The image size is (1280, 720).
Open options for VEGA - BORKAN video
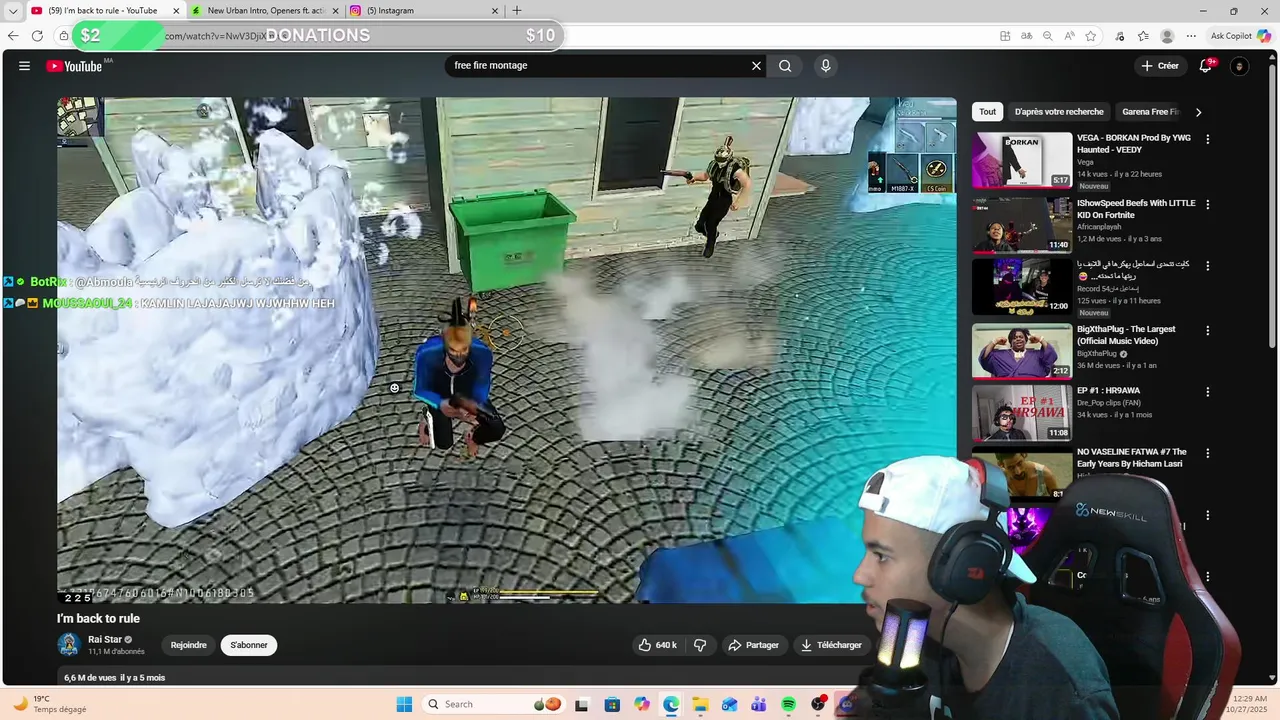1208,139
